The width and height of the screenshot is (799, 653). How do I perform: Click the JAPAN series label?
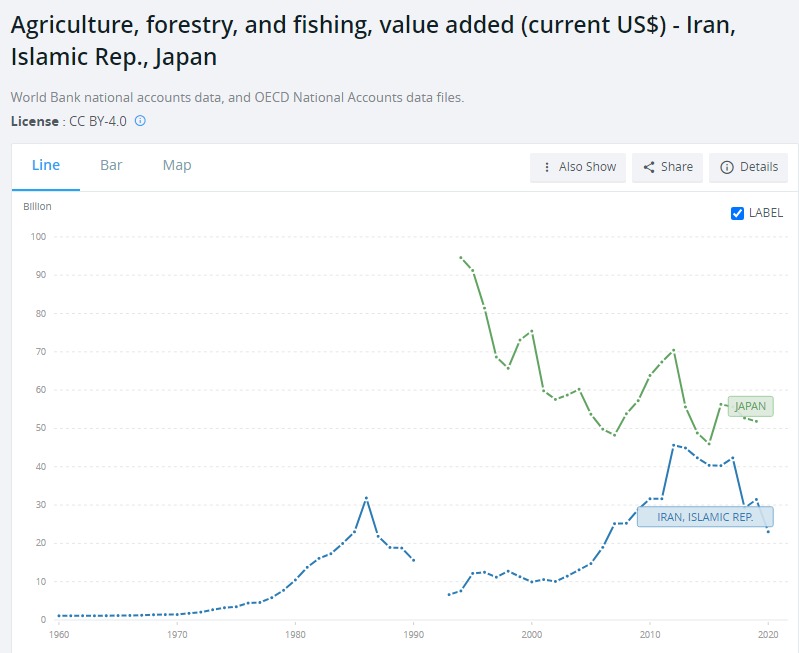752,406
